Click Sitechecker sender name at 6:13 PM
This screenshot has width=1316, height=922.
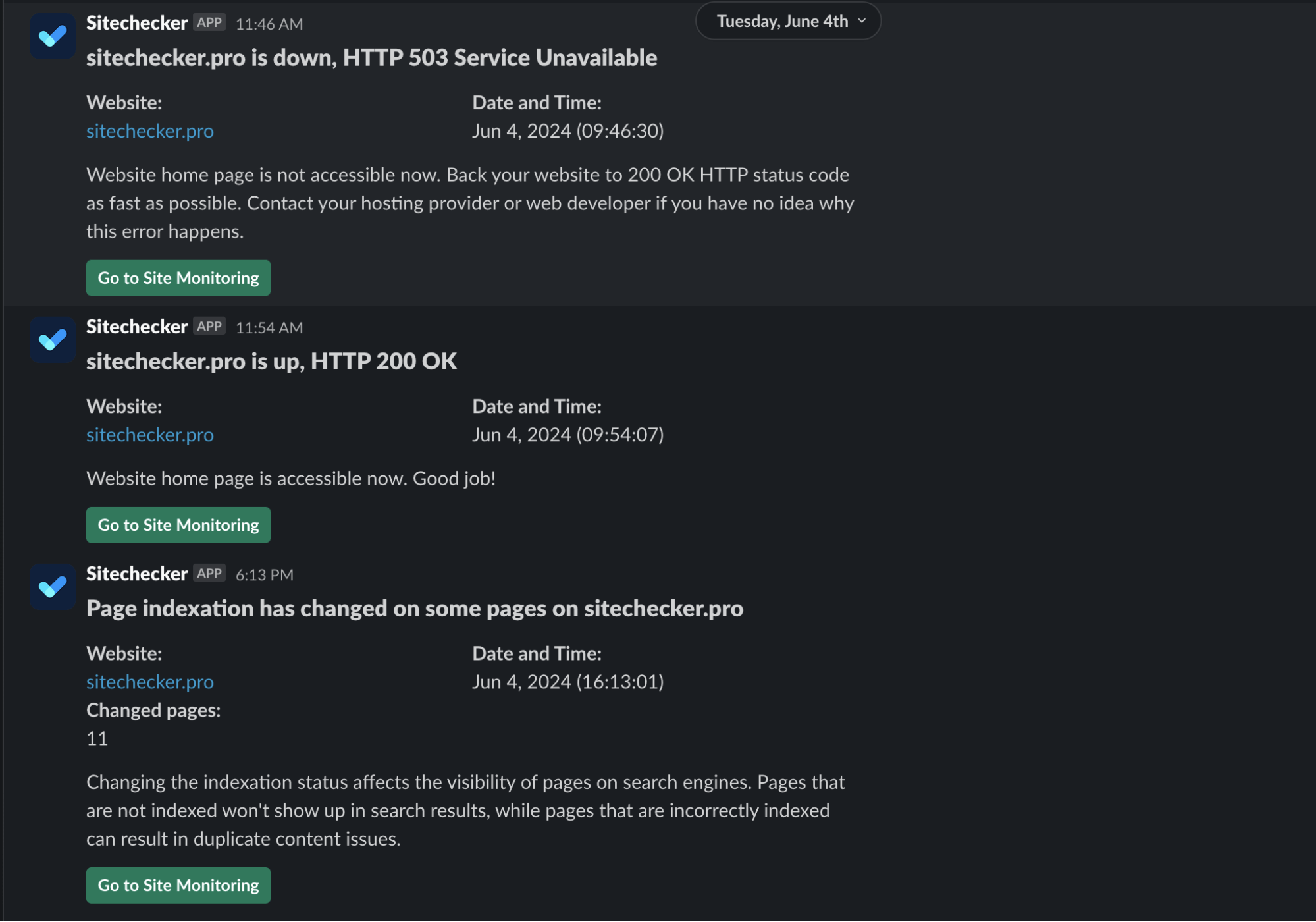click(137, 574)
